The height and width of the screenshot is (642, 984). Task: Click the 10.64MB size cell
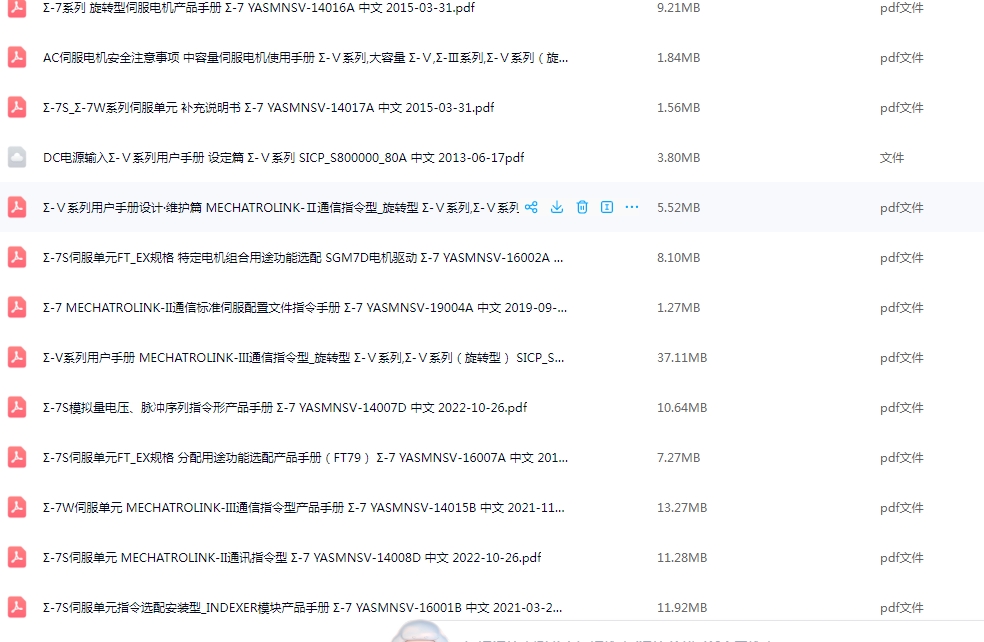click(682, 408)
